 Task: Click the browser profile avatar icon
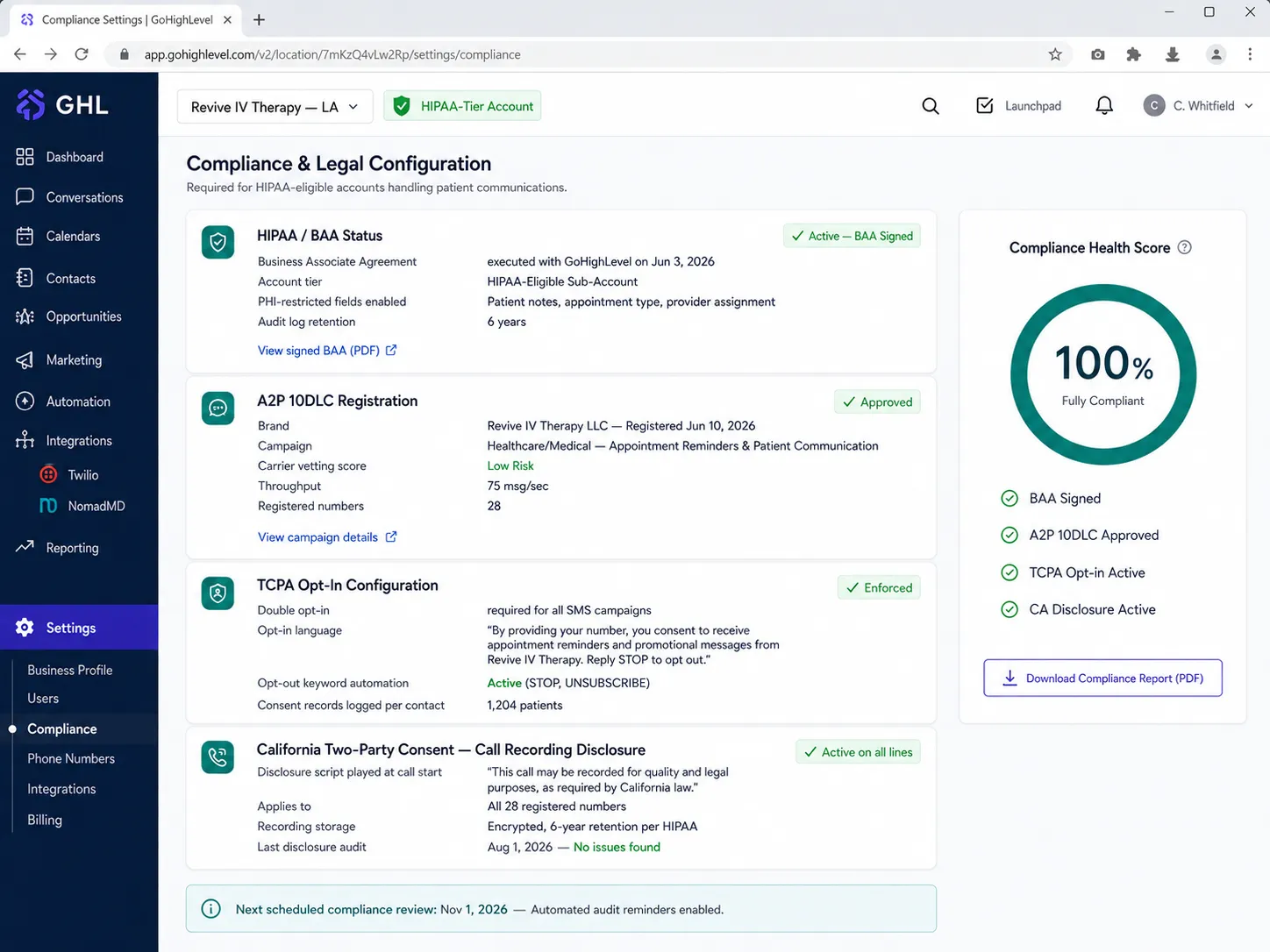point(1216,54)
